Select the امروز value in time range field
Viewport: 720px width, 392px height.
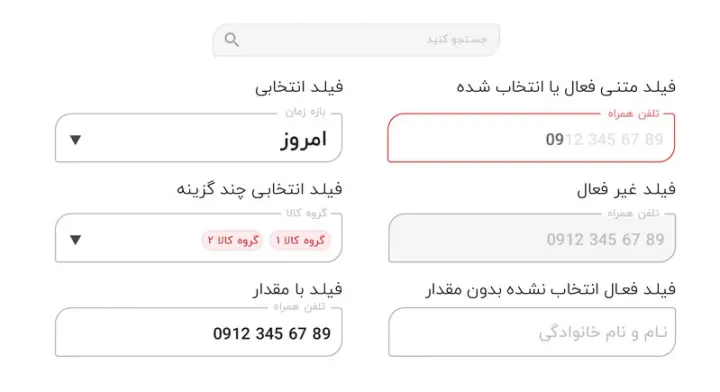pos(304,140)
